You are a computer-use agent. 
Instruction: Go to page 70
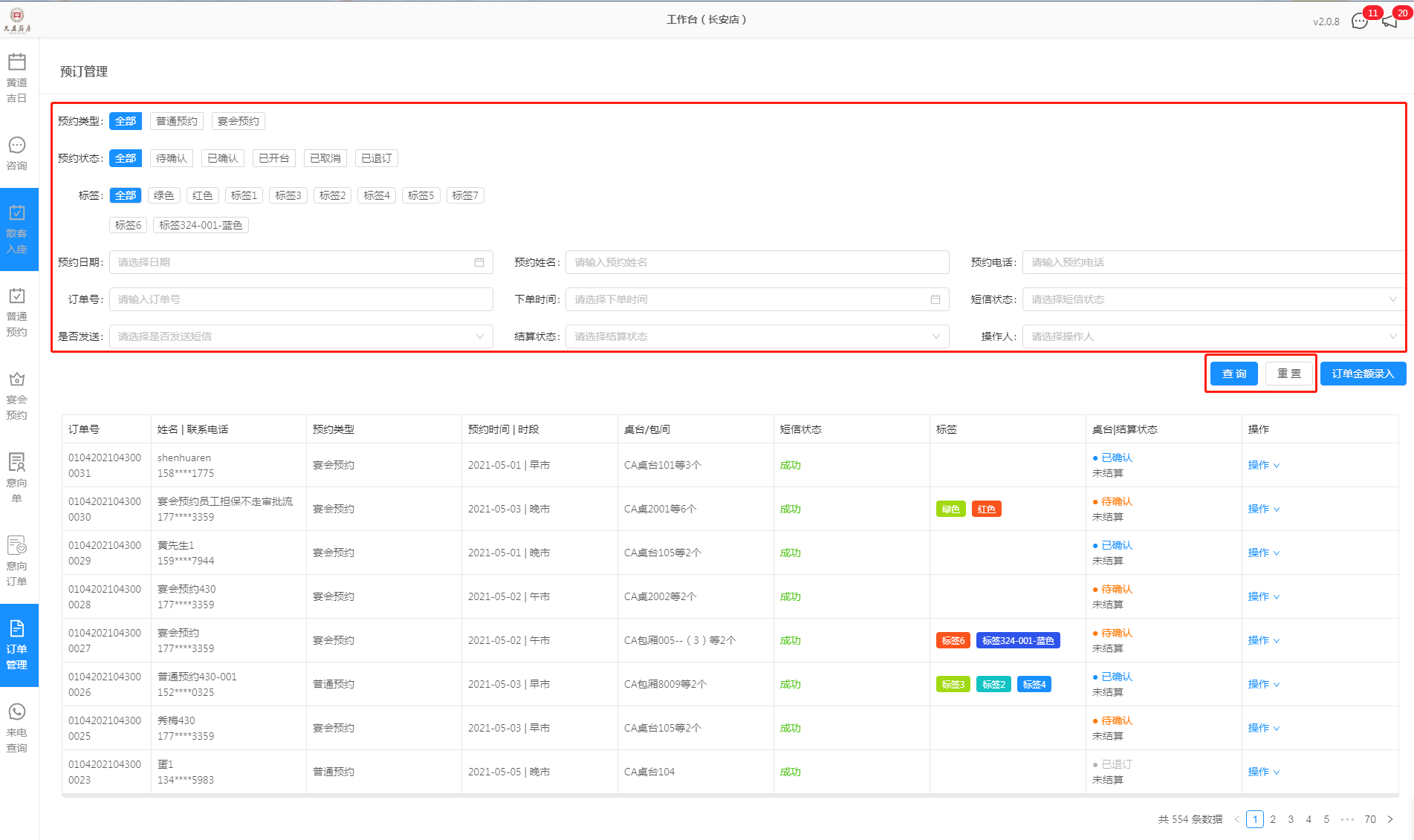pyautogui.click(x=1370, y=819)
